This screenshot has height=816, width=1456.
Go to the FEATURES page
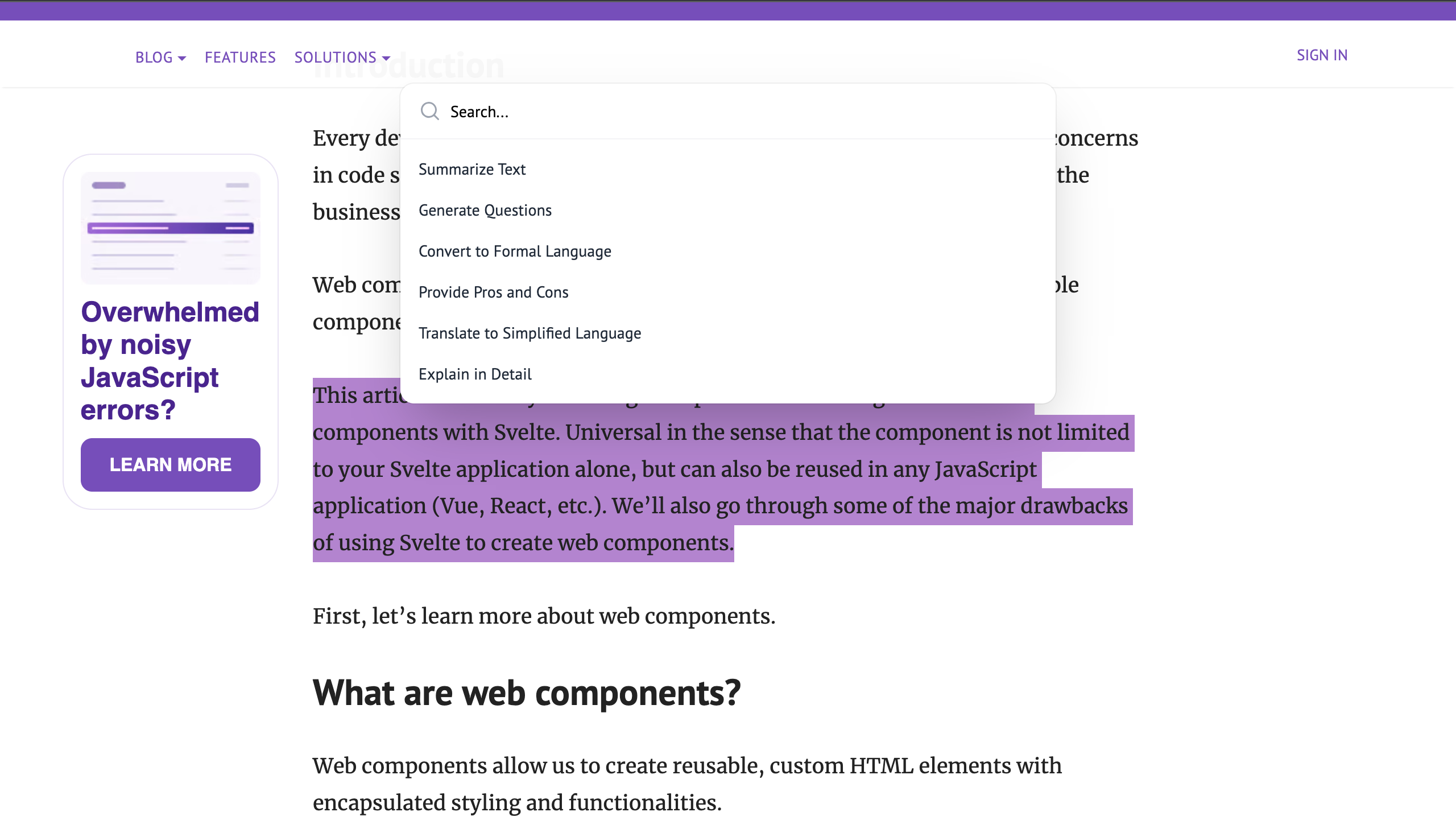(x=240, y=57)
